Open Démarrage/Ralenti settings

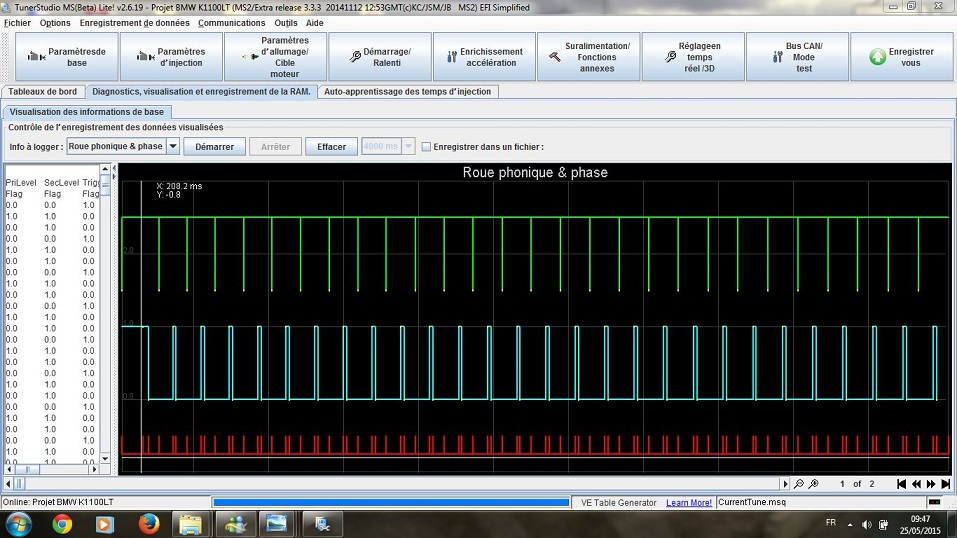click(x=379, y=57)
